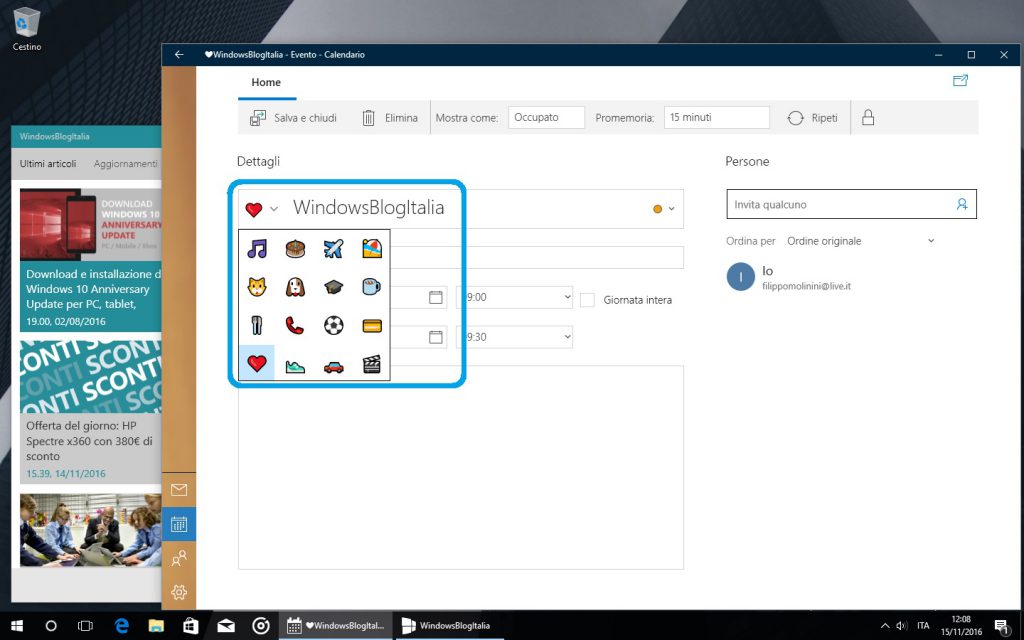Open the Mail app from taskbar
This screenshot has width=1024, height=640.
[x=226, y=626]
